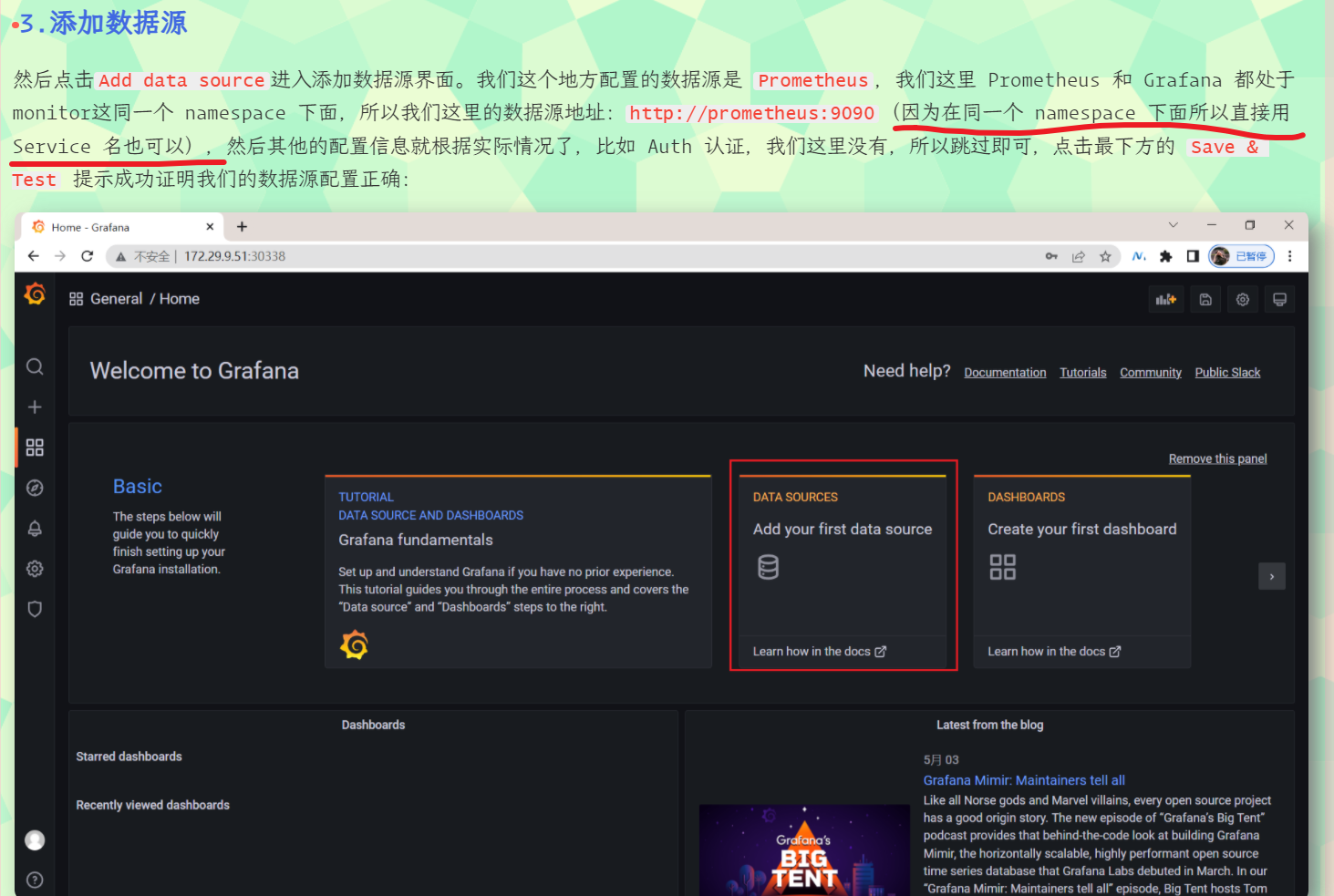The width and height of the screenshot is (1334, 896).
Task: Open the Public Slack link
Action: [x=1227, y=372]
